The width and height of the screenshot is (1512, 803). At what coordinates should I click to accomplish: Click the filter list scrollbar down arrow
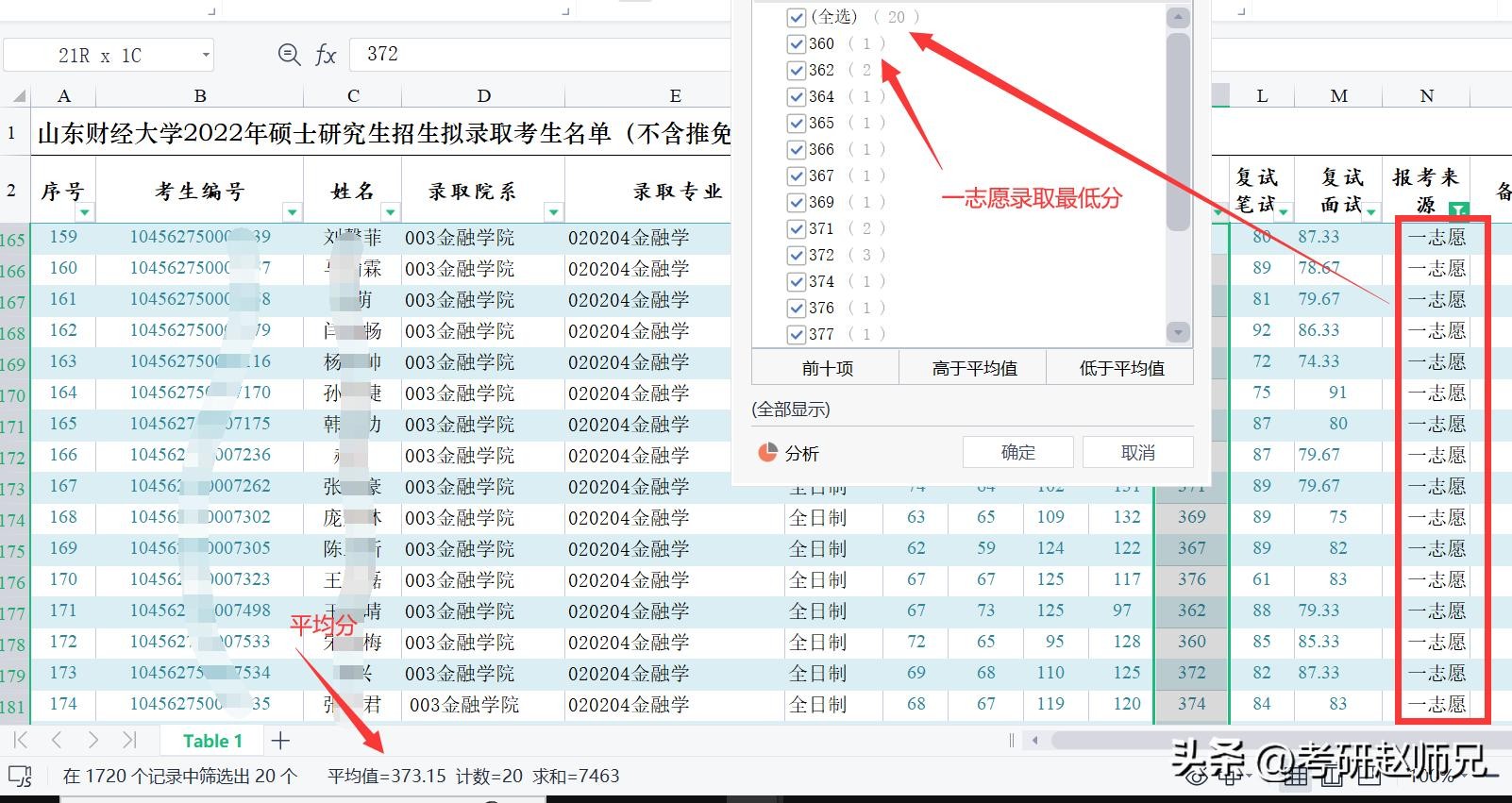click(x=1177, y=331)
